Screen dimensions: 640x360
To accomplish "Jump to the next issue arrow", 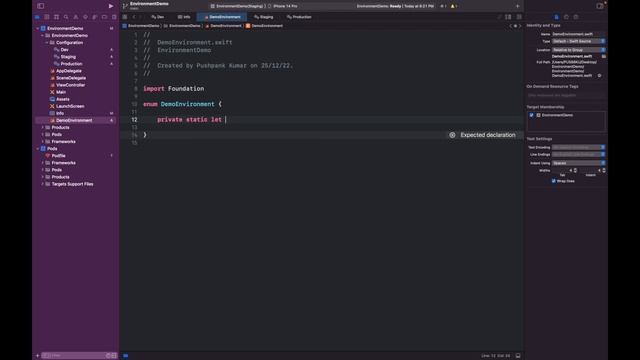I will 520,26.
